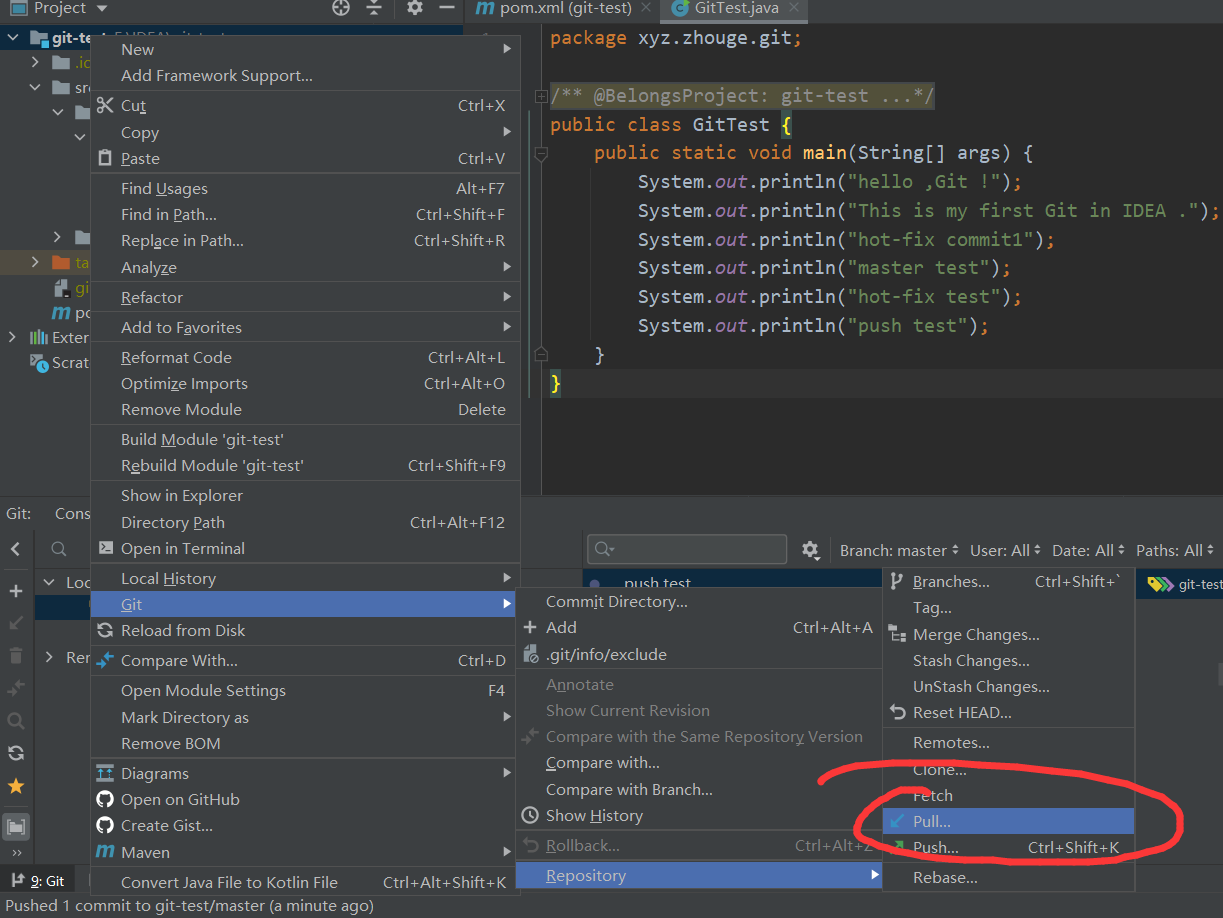Open the Date: All filter dropdown
This screenshot has width=1223, height=918.
1089,550
